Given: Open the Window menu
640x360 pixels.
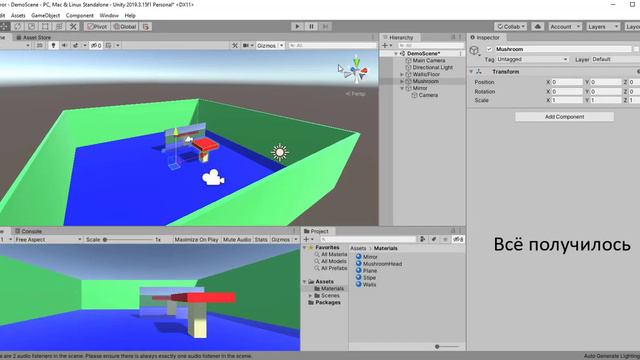Looking at the screenshot, I should (109, 16).
